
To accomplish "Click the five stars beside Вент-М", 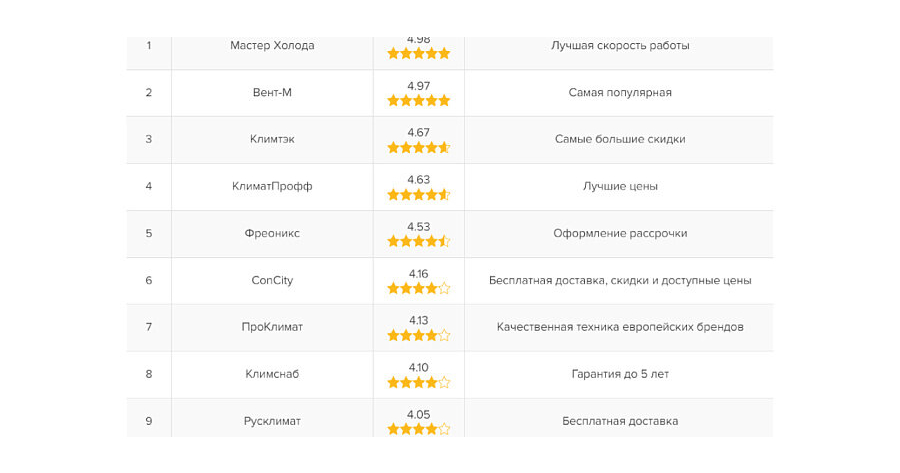I will click(x=418, y=101).
